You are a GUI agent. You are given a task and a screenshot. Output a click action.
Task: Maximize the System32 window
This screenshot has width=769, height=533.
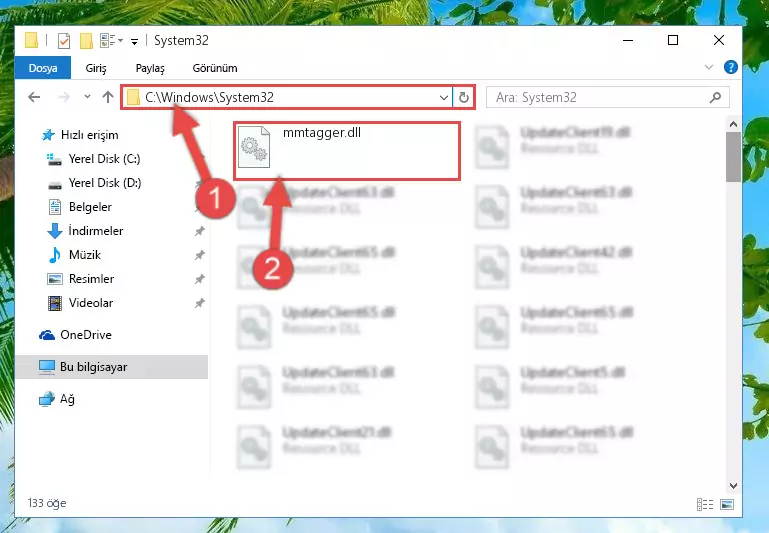click(673, 40)
